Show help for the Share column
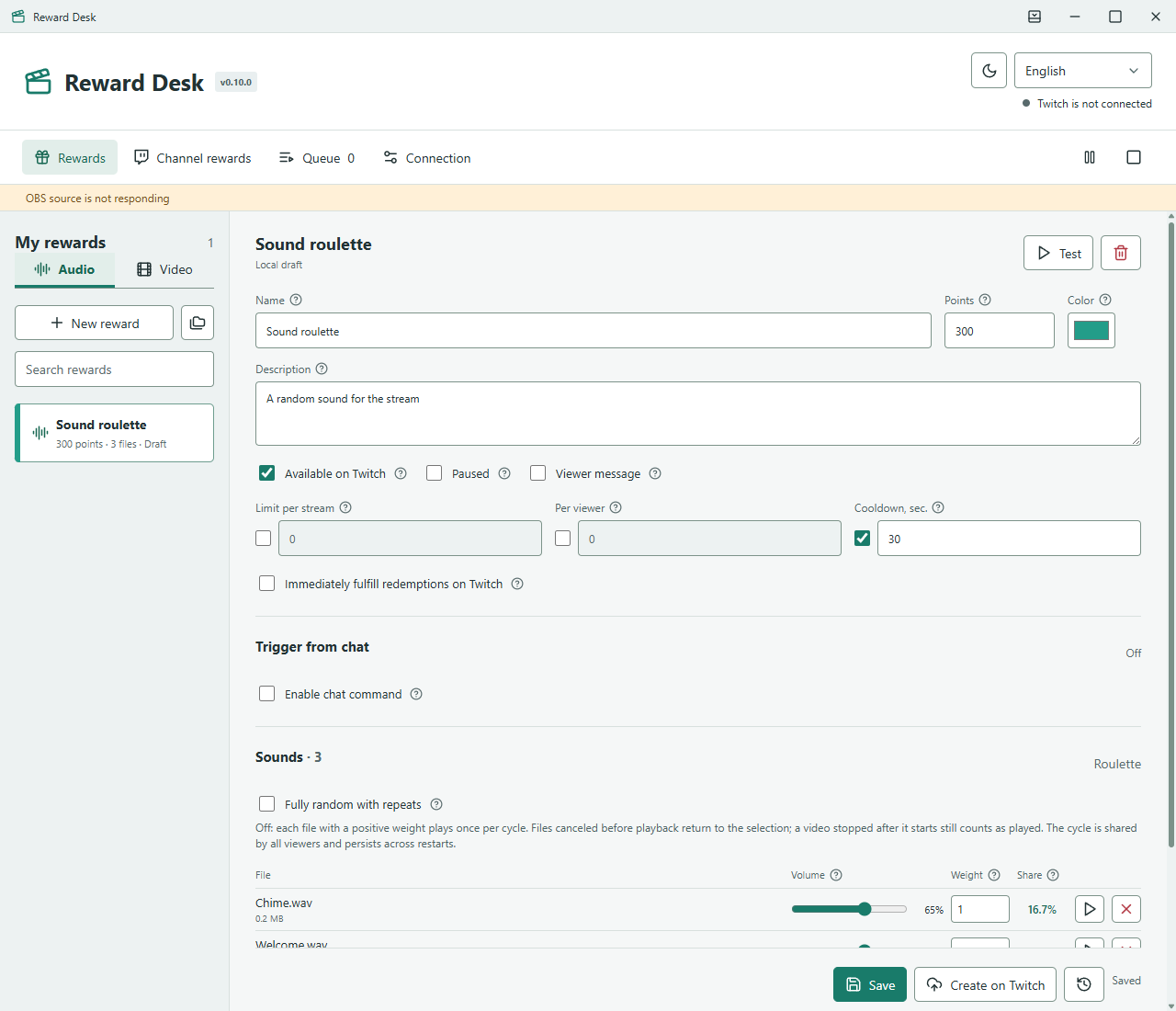The width and height of the screenshot is (1176, 1011). tap(1053, 875)
